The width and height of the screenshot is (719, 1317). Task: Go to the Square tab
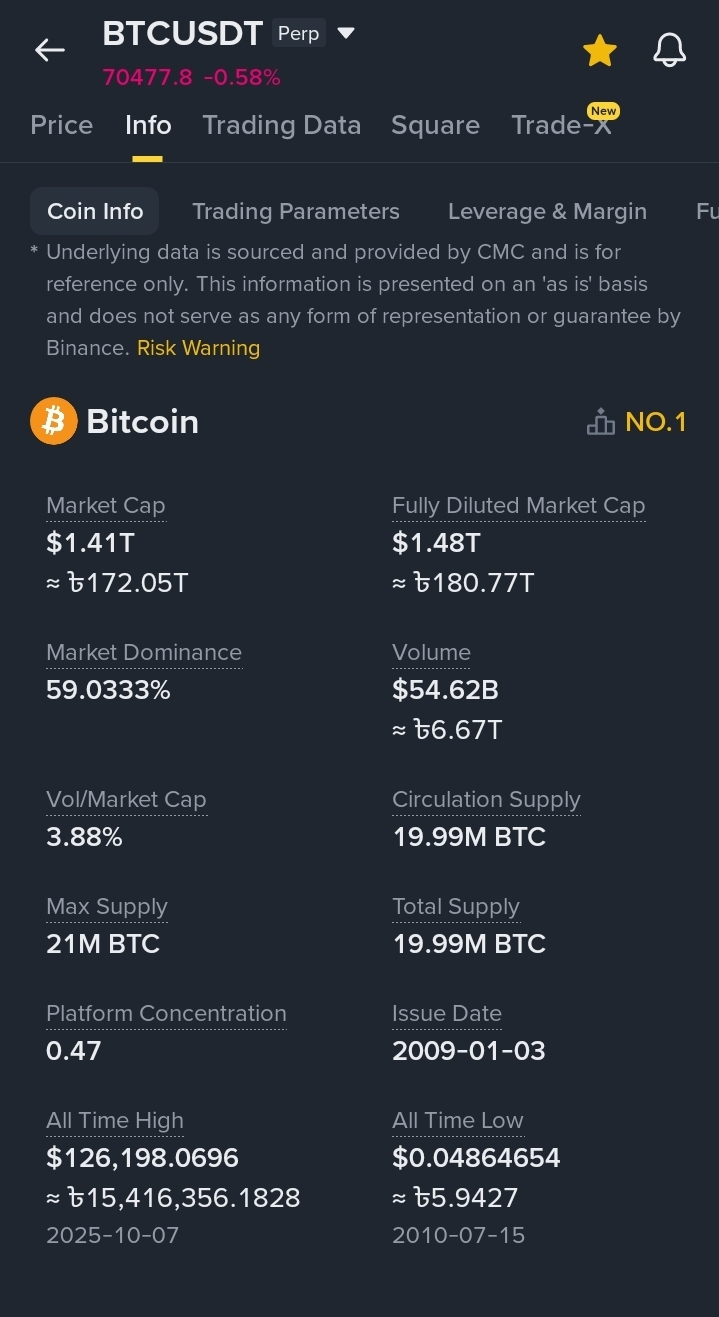point(435,125)
